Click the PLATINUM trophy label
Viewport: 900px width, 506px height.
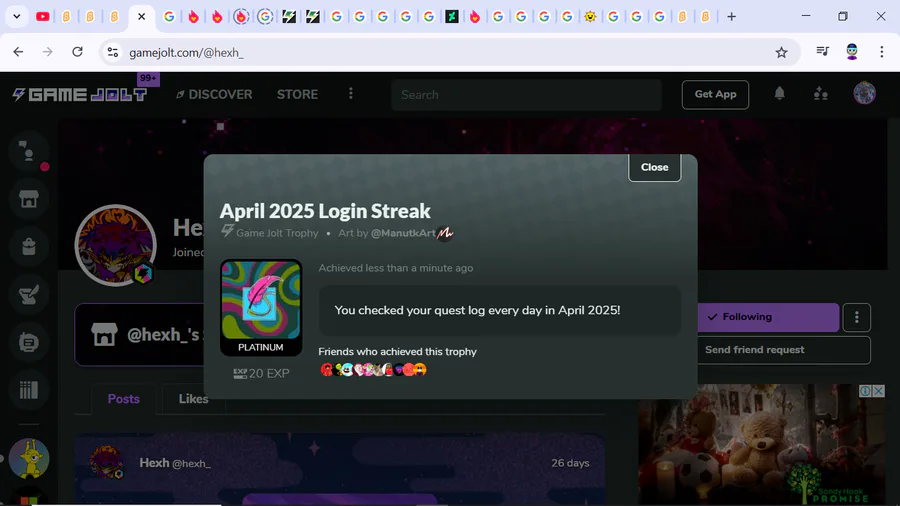tap(261, 347)
